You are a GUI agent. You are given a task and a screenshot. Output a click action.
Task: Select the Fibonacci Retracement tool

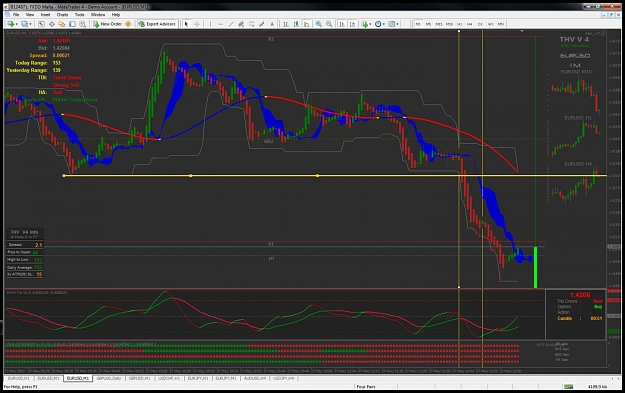pos(252,24)
